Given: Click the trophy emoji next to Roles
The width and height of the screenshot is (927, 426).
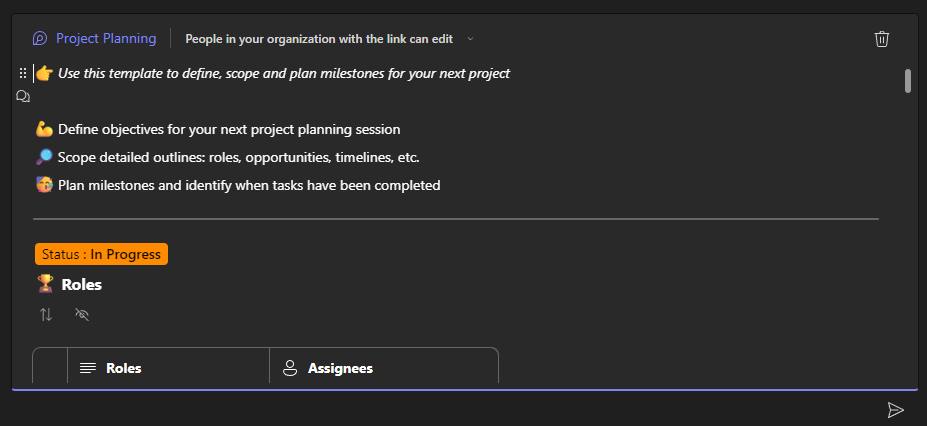Looking at the screenshot, I should [x=45, y=284].
